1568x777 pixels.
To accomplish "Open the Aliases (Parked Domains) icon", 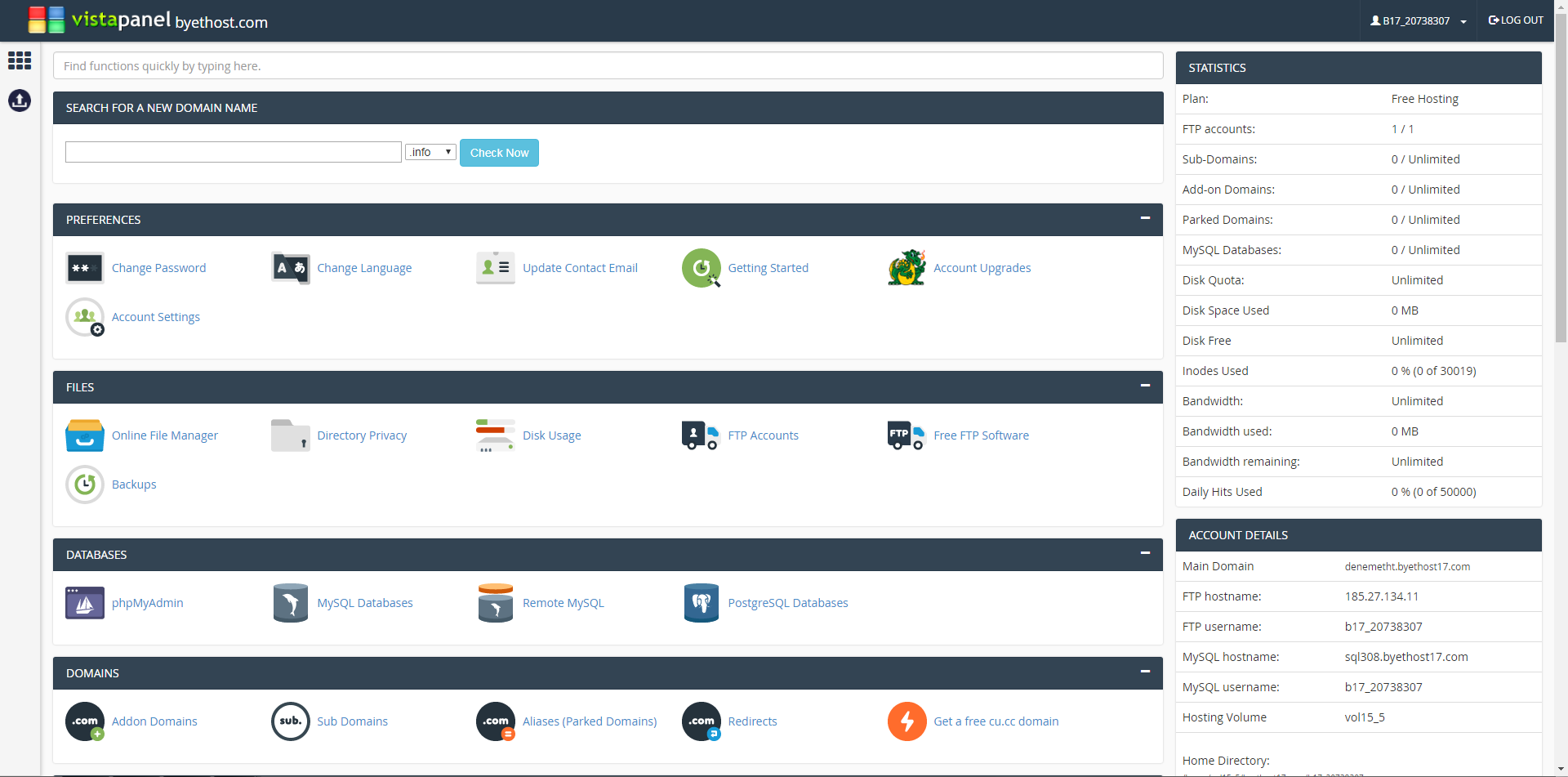I will pos(496,721).
